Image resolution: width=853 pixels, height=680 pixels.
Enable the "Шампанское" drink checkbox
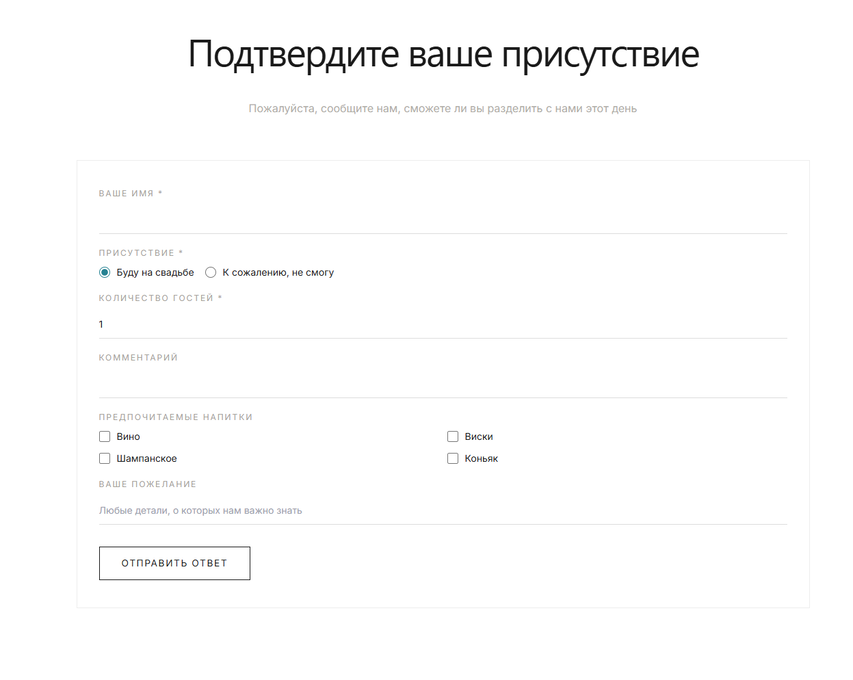tap(105, 459)
